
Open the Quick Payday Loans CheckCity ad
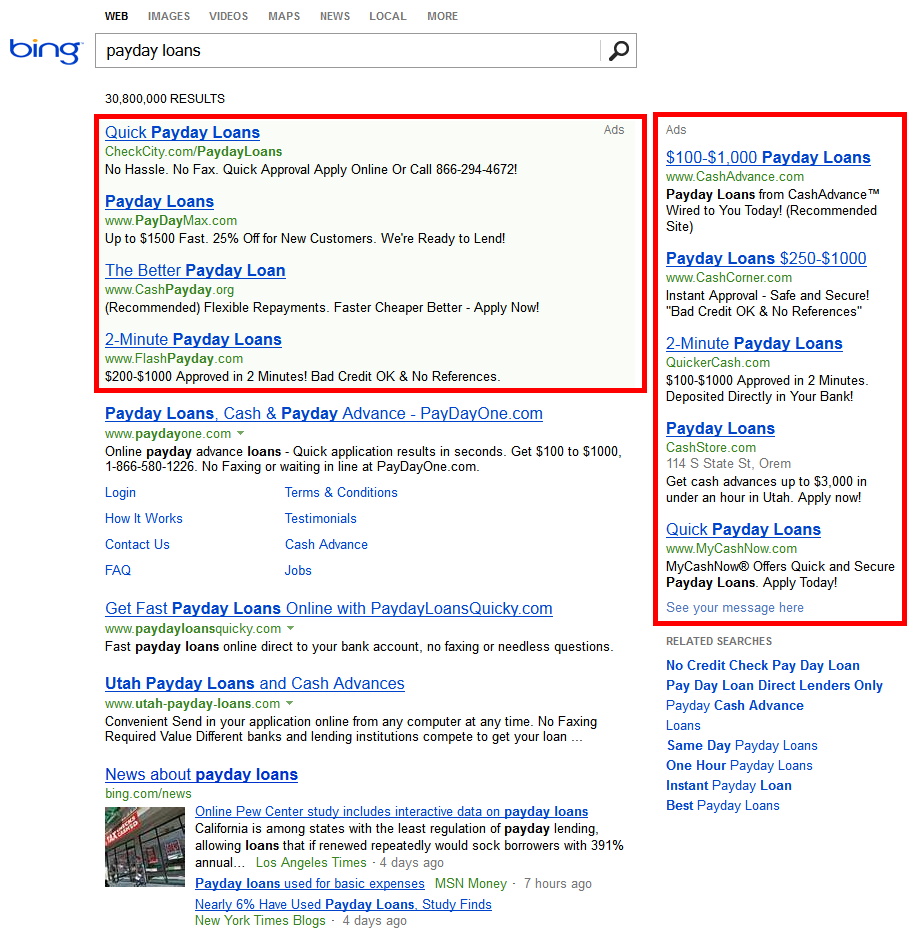(182, 132)
